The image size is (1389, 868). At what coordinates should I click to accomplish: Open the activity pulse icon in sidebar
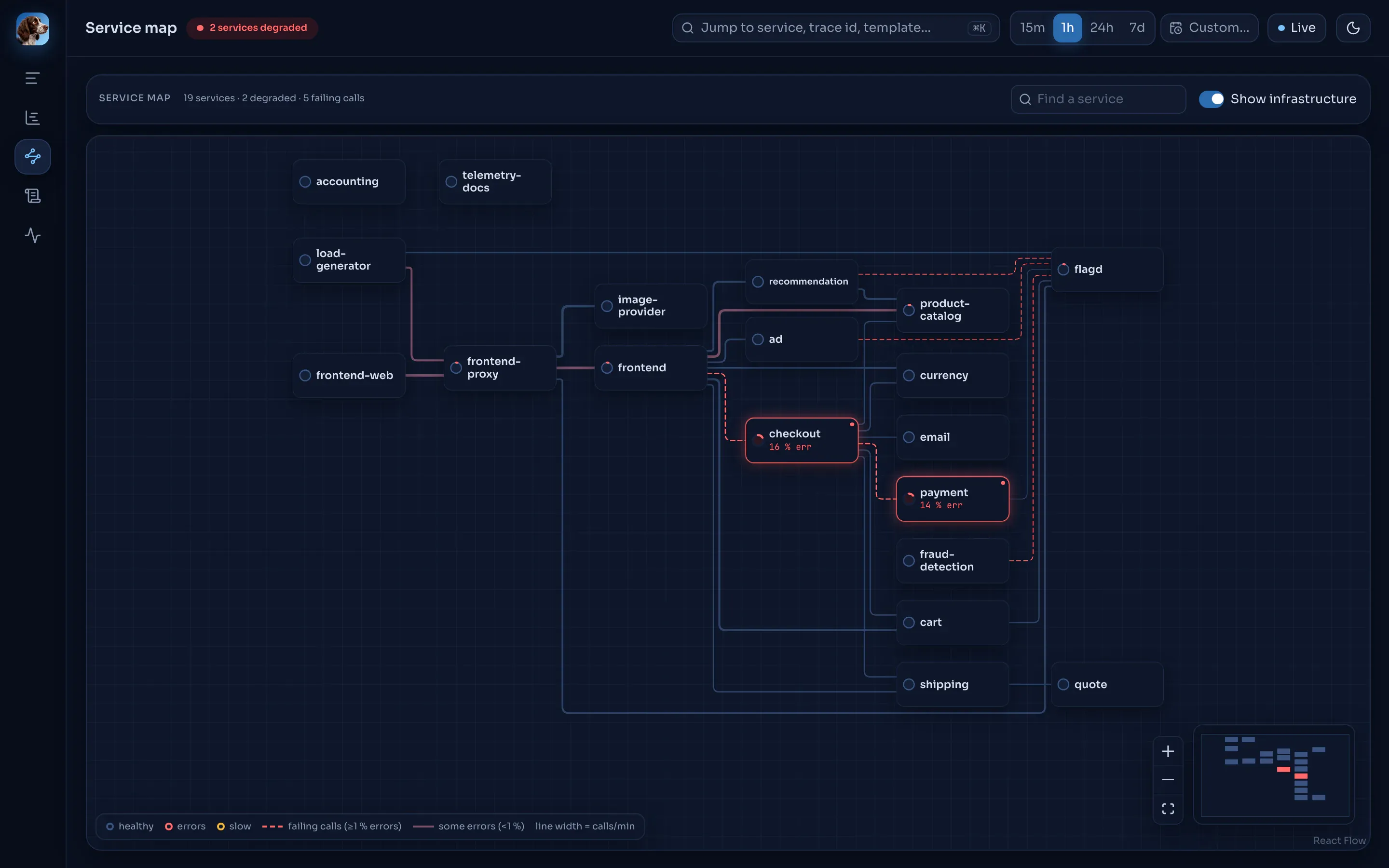(x=33, y=235)
